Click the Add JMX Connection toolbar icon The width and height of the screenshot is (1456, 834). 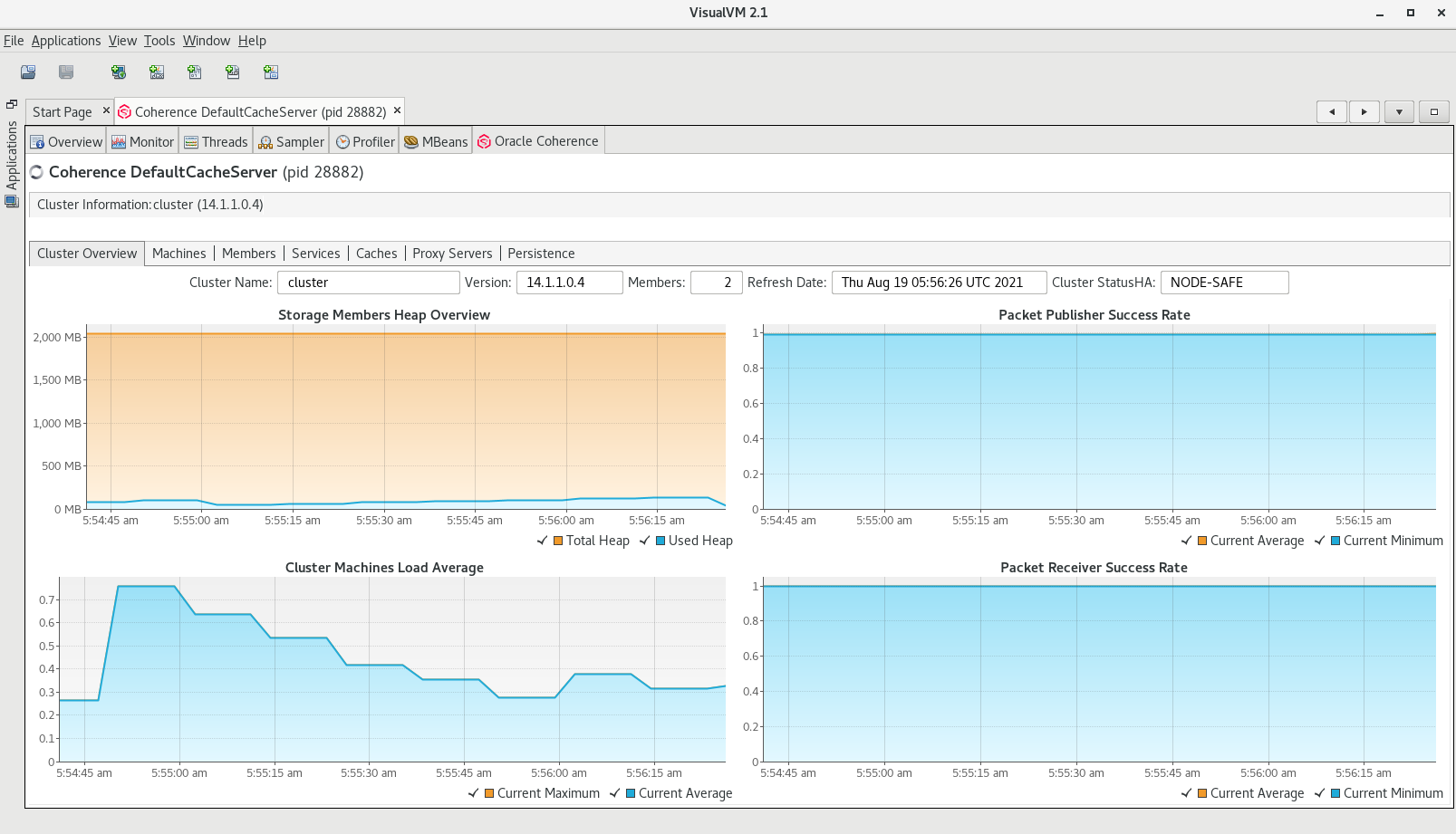click(157, 72)
